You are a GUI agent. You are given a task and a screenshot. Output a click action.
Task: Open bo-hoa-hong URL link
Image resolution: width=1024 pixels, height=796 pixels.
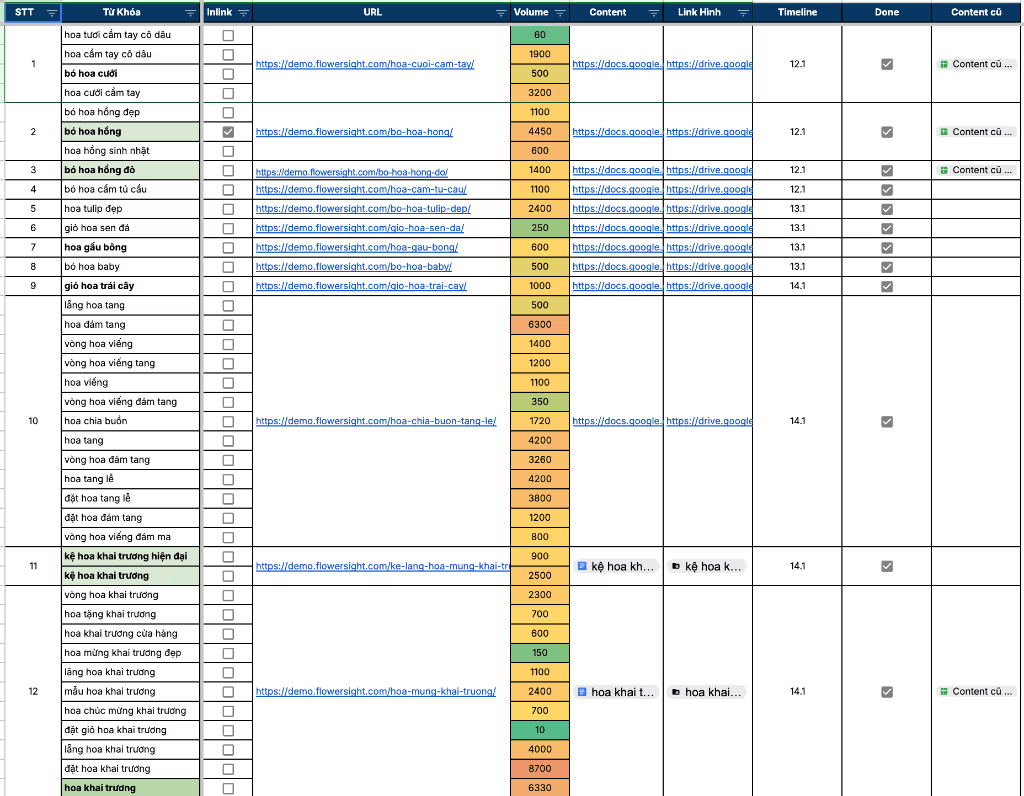pyautogui.click(x=354, y=132)
